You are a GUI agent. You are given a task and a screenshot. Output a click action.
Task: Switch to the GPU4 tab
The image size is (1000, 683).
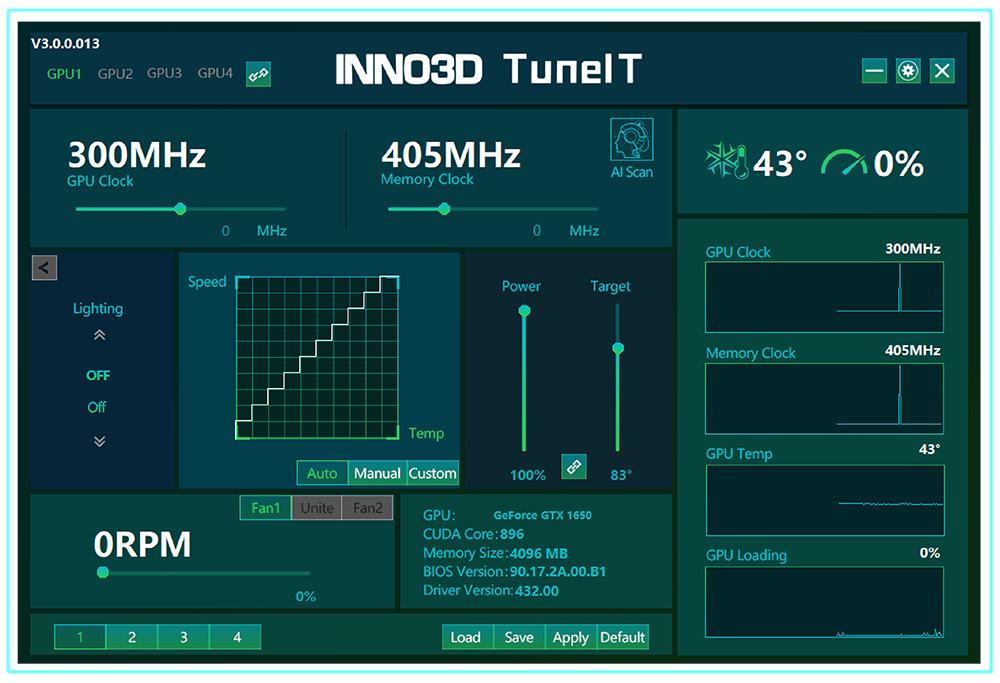(x=215, y=73)
